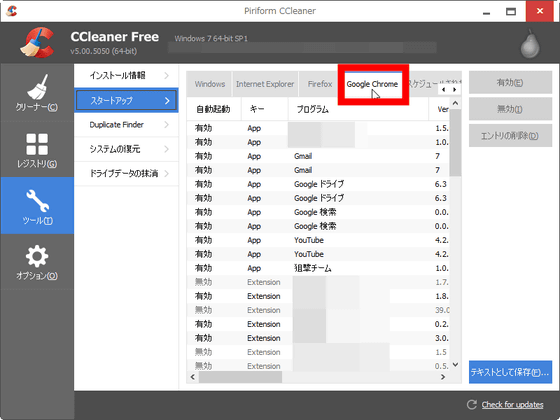Select the second Google 検索 row
The image size is (560, 420).
pos(318,226)
